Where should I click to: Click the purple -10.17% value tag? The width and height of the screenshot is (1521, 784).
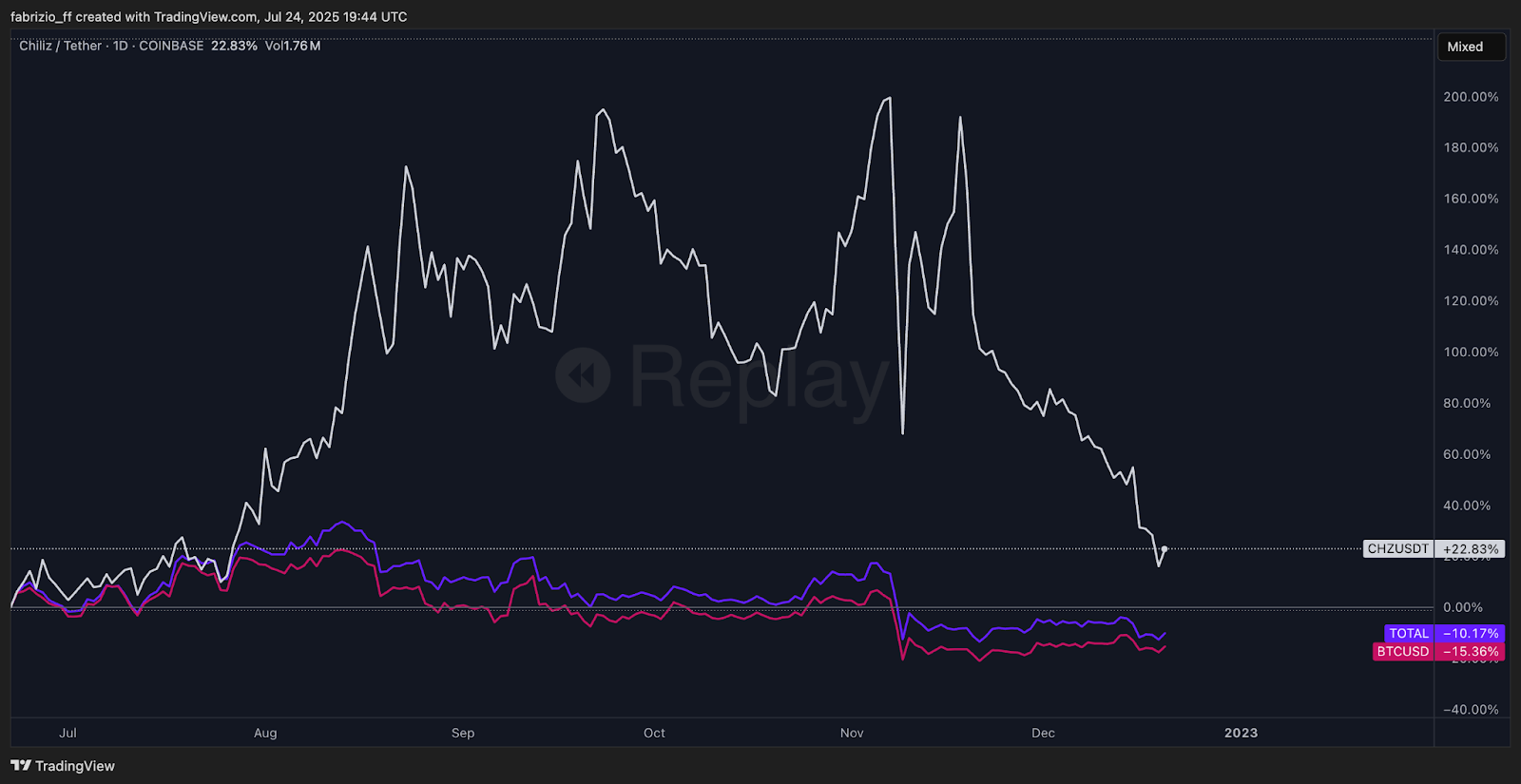tap(1471, 634)
